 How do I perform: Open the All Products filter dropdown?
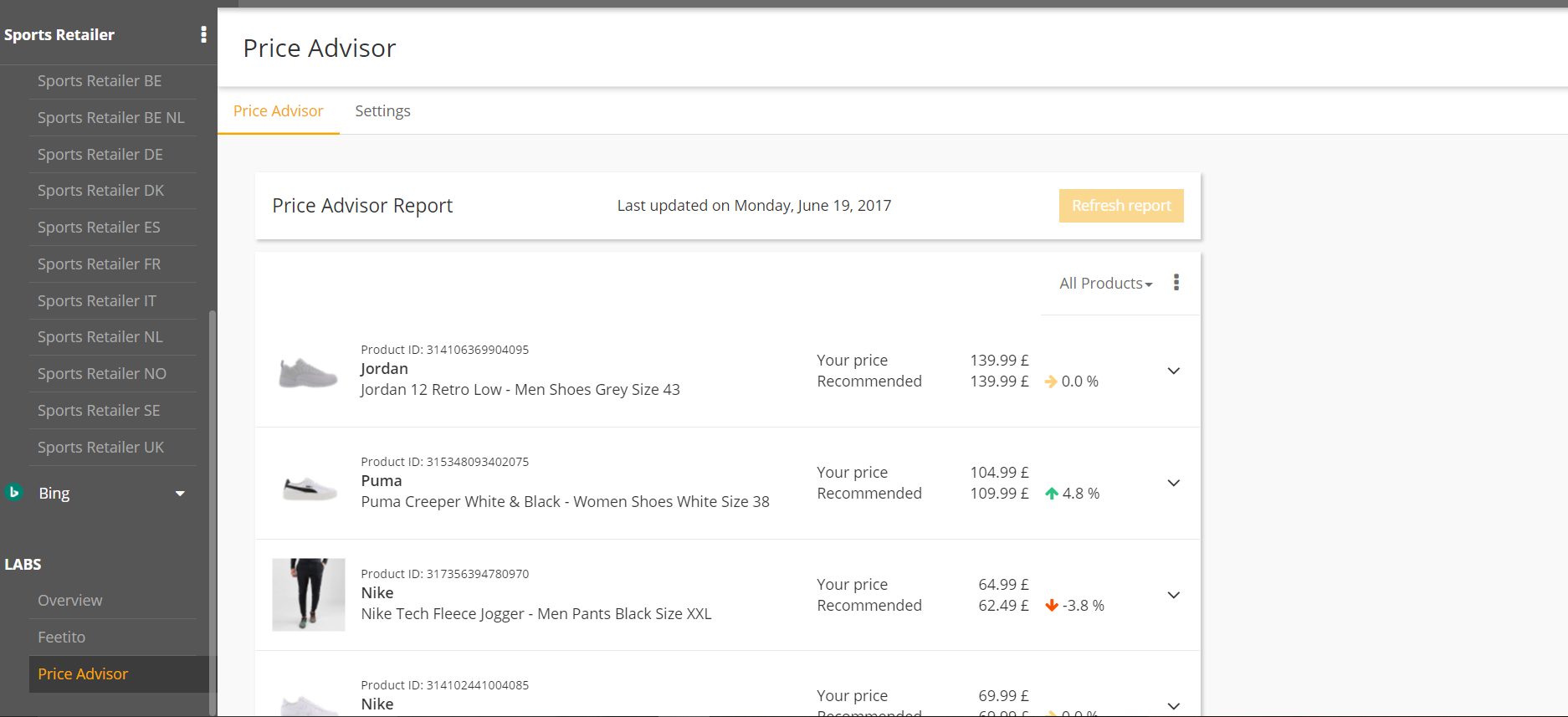(x=1105, y=284)
